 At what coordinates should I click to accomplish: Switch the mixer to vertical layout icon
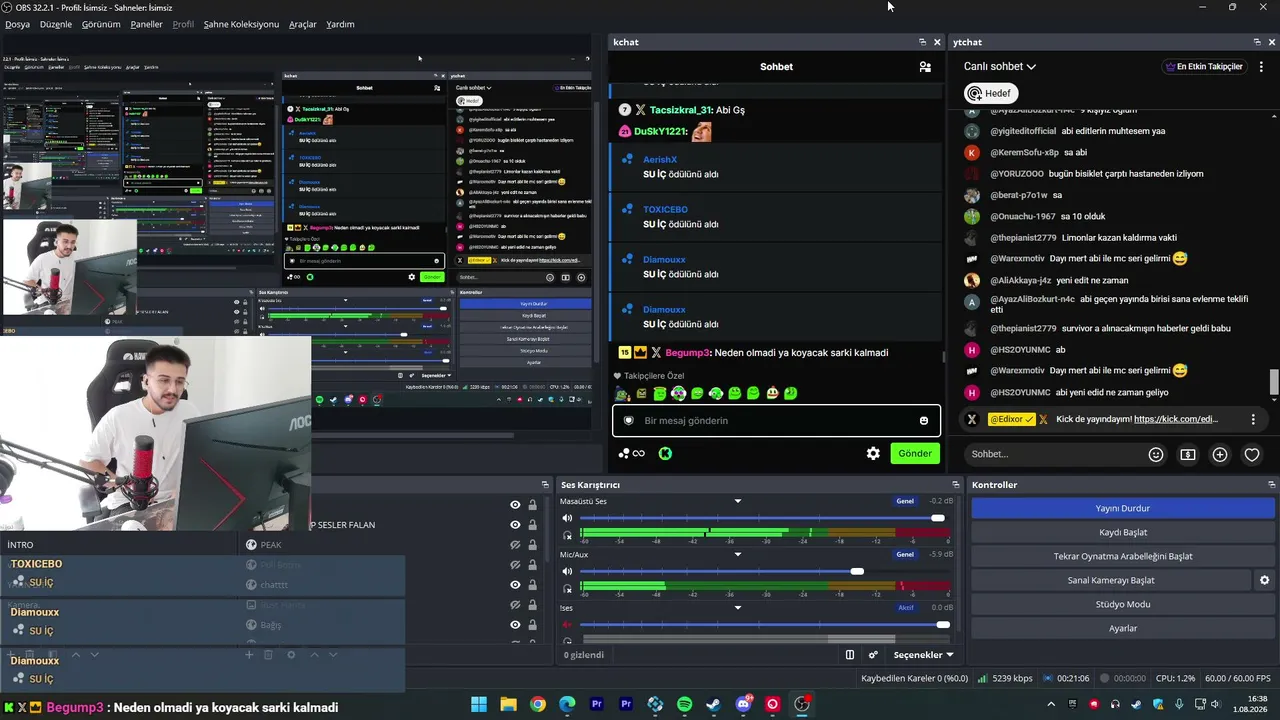(x=850, y=655)
